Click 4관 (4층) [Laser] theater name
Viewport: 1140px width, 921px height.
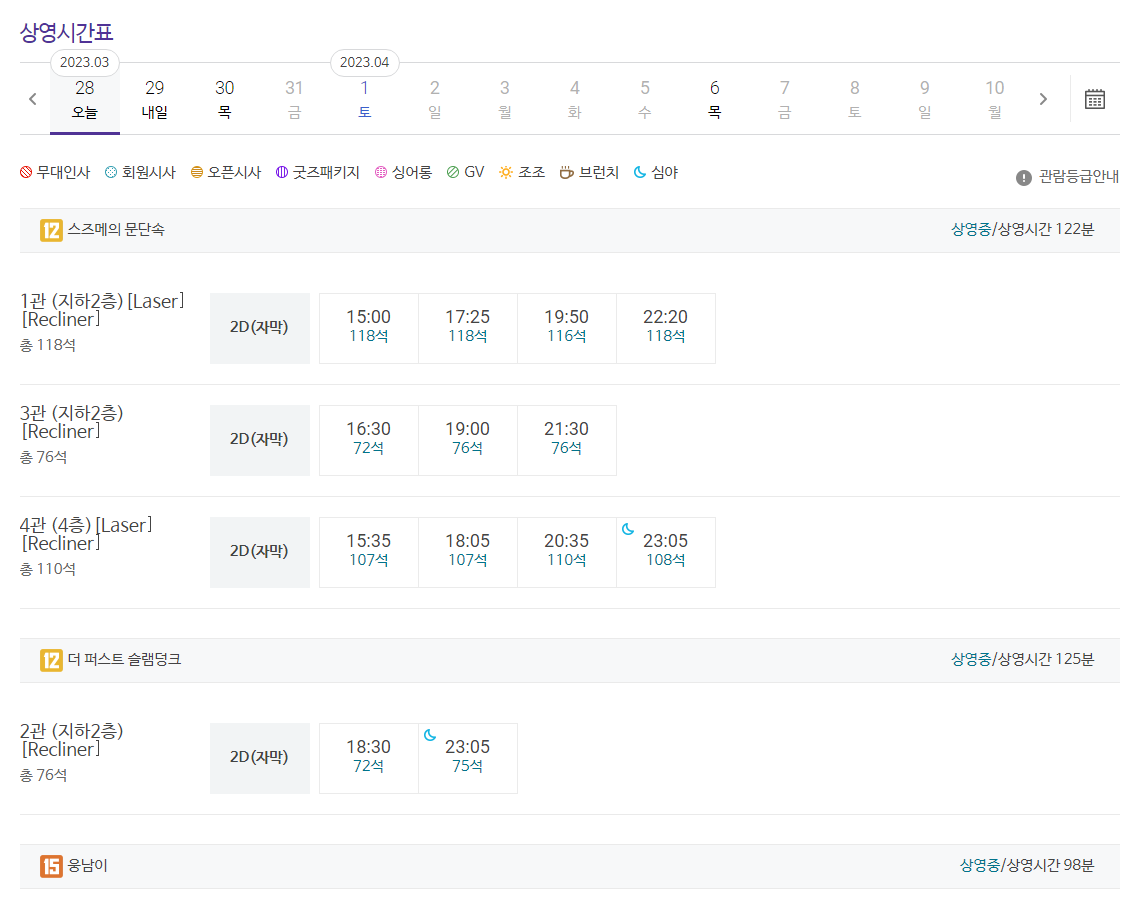click(x=86, y=534)
